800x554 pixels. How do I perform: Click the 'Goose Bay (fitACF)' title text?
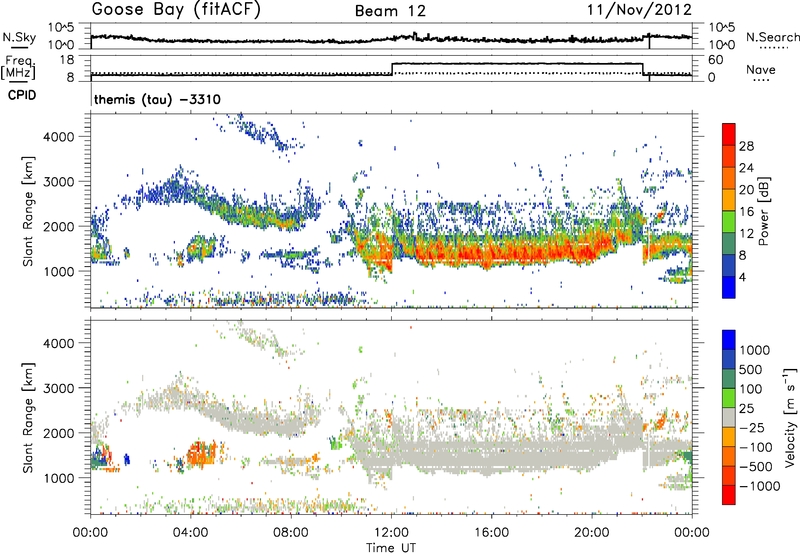coord(176,10)
